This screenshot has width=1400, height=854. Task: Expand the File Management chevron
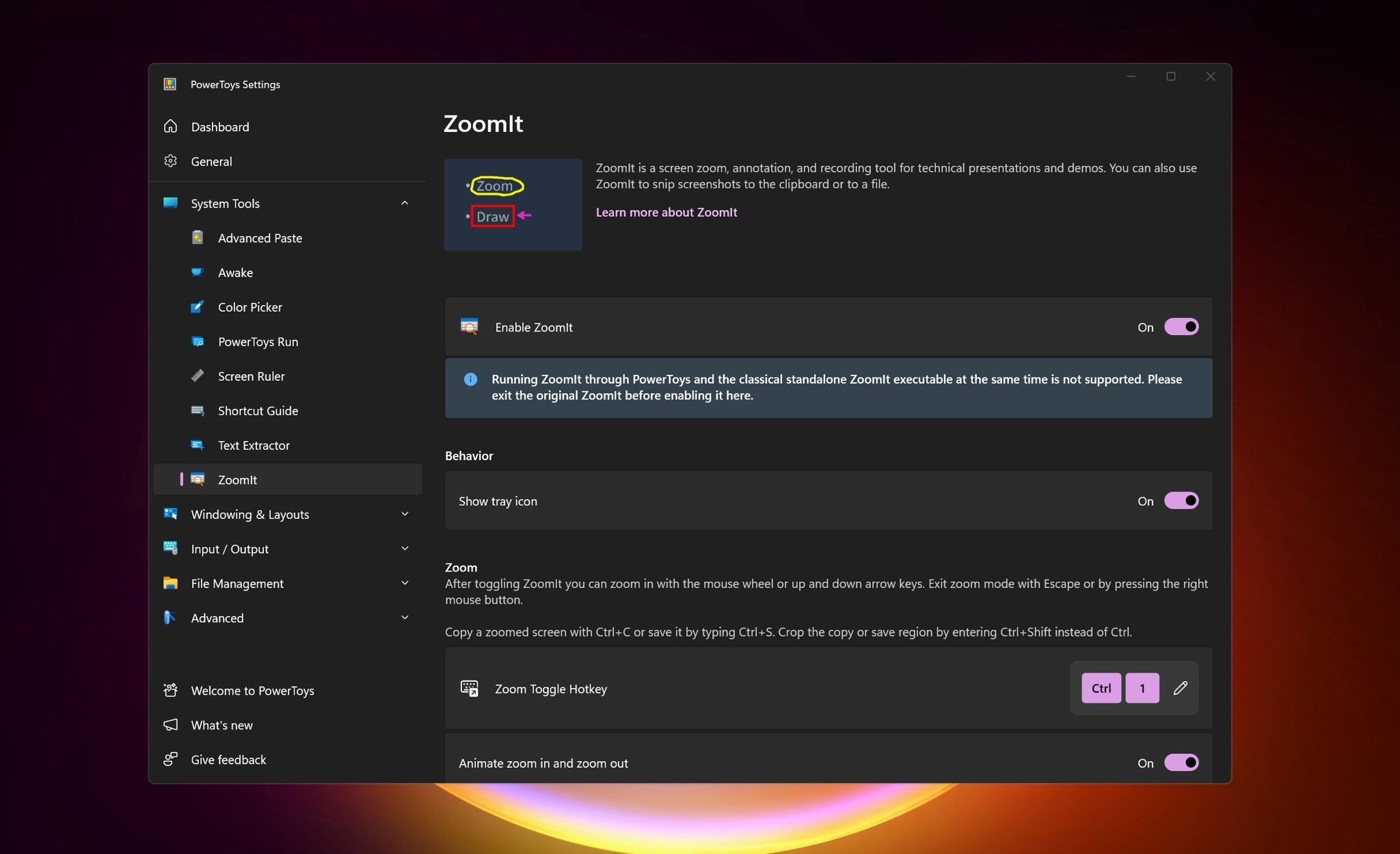405,583
